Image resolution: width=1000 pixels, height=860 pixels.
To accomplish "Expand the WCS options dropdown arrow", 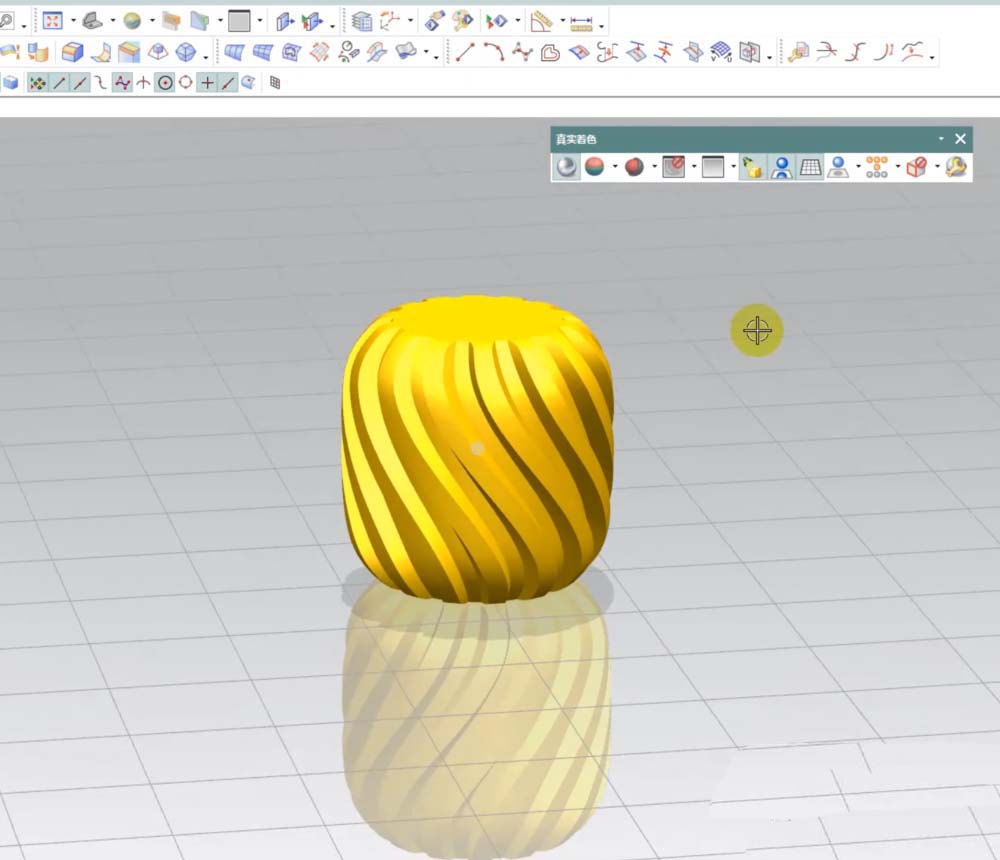I will (x=410, y=21).
